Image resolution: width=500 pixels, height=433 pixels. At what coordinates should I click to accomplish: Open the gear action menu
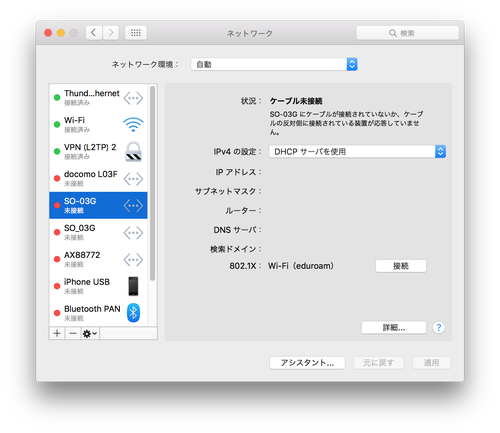tap(90, 333)
